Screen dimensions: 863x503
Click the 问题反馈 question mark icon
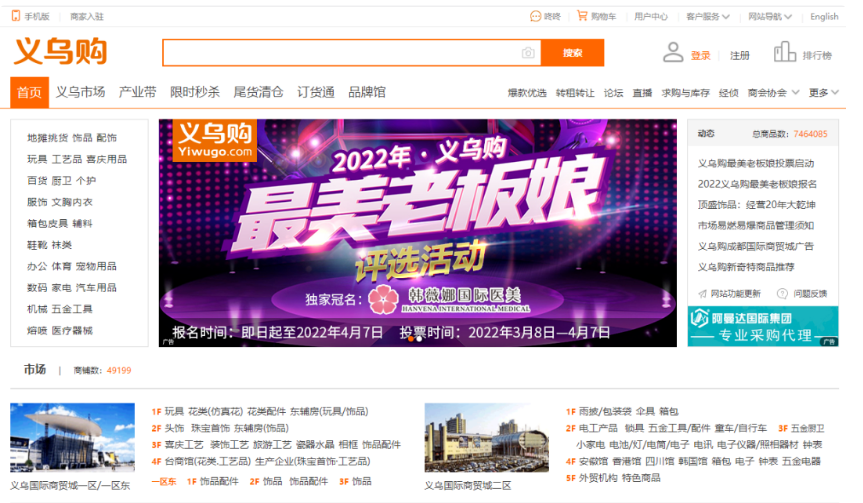pyautogui.click(x=784, y=293)
